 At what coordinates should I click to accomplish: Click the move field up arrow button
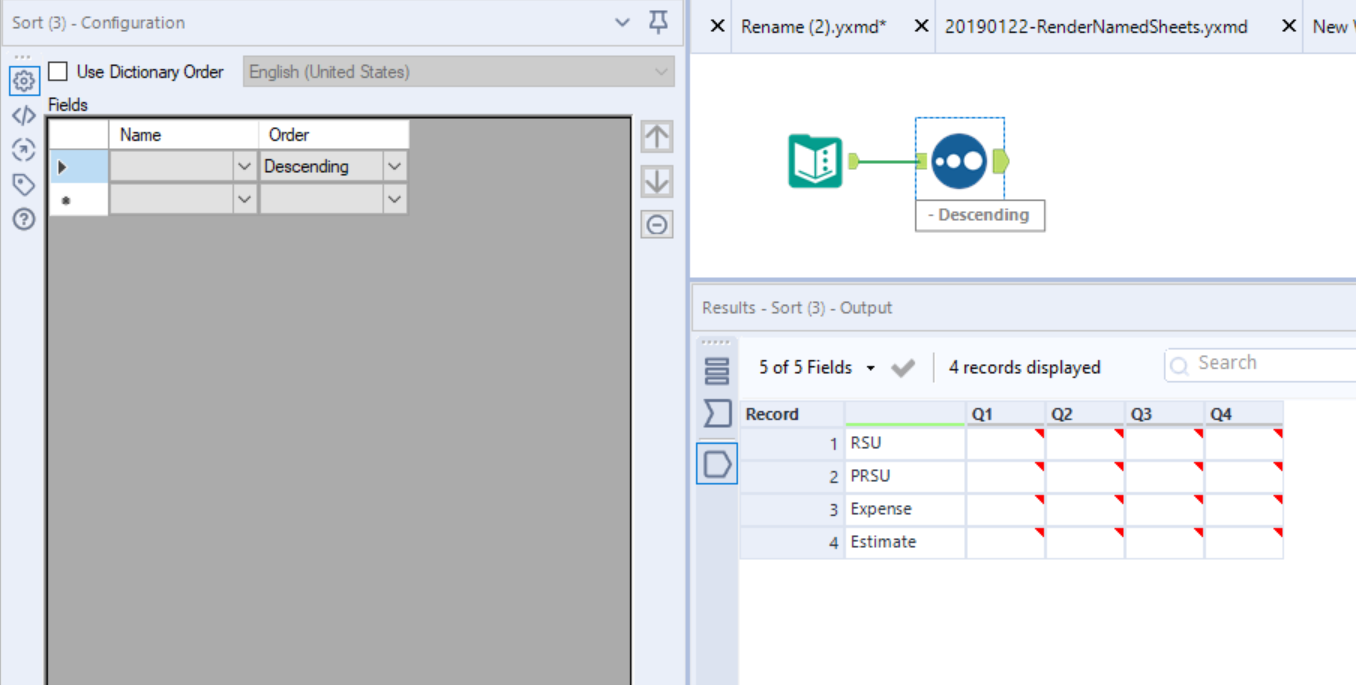pyautogui.click(x=656, y=137)
